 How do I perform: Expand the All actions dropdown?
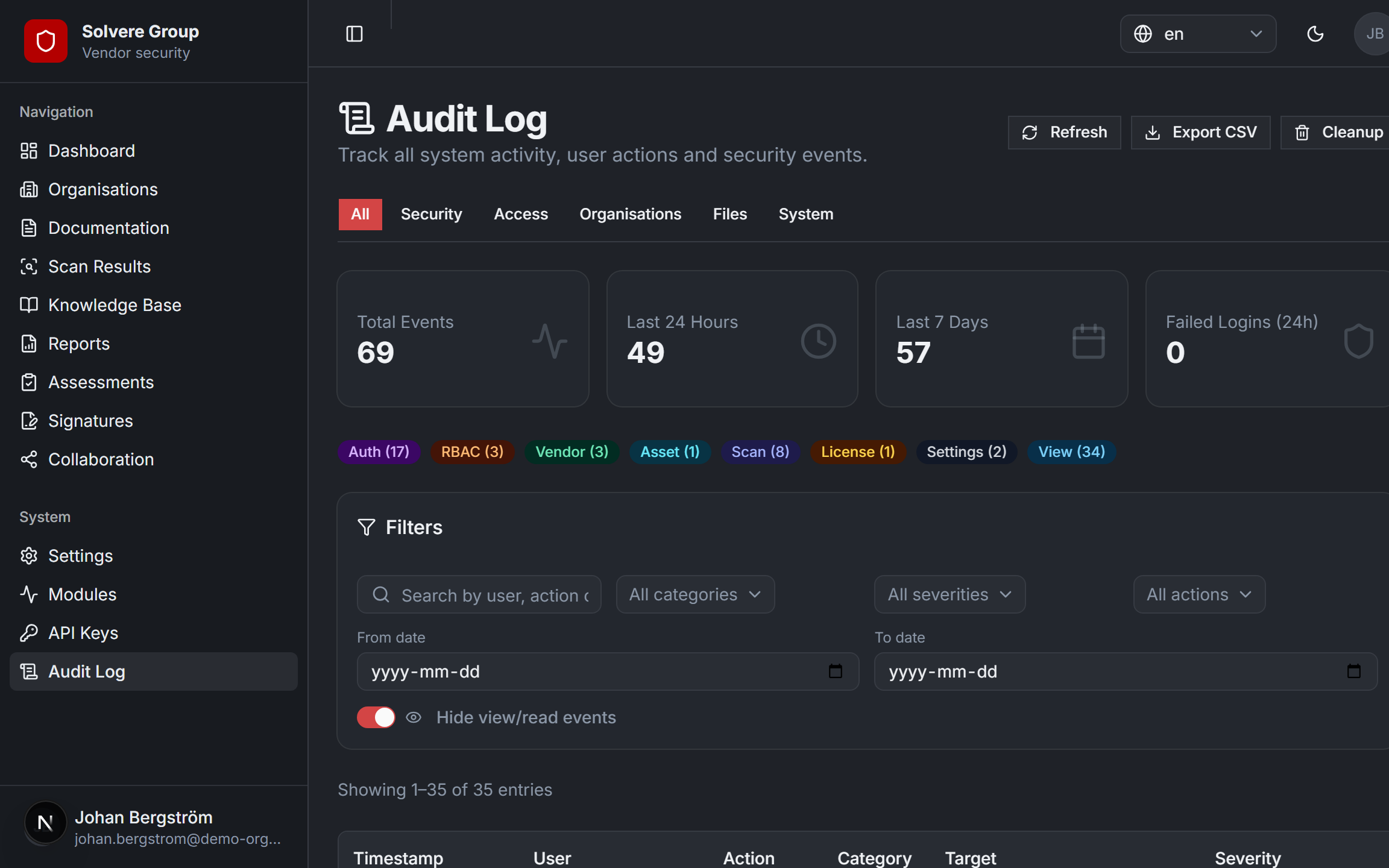1199,594
